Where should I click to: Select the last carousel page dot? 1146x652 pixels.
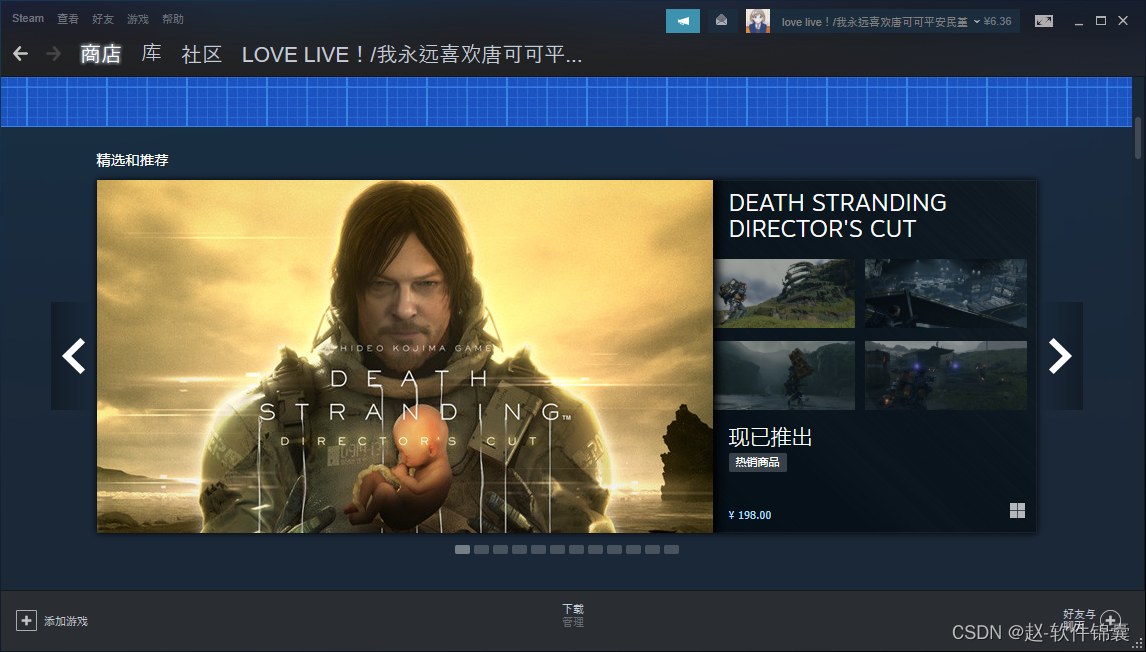[672, 550]
